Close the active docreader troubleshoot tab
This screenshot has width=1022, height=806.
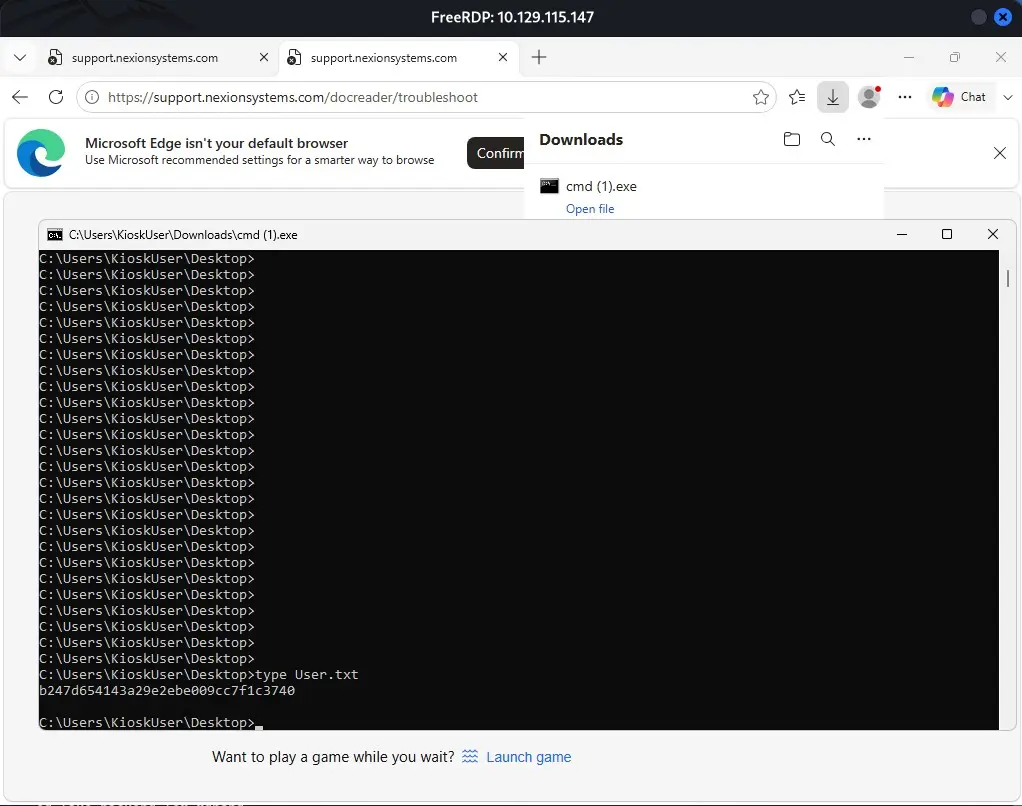coord(503,57)
